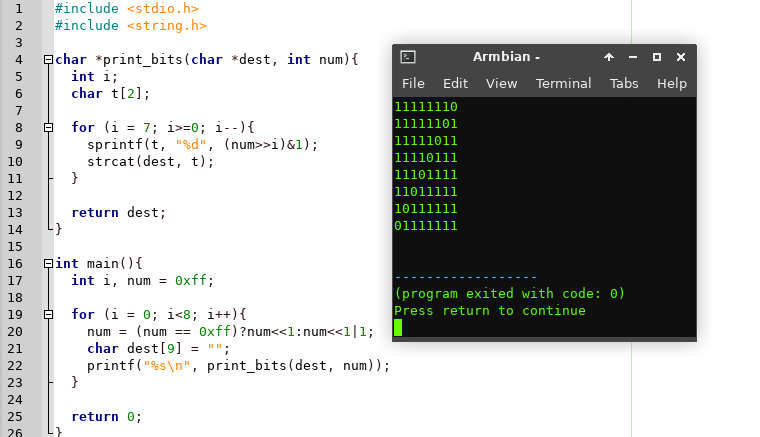
Task: Click the sprintf call on line 9
Action: [x=202, y=145]
